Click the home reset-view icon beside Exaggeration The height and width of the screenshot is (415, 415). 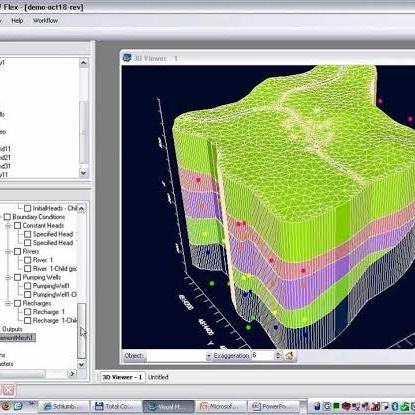[x=289, y=355]
